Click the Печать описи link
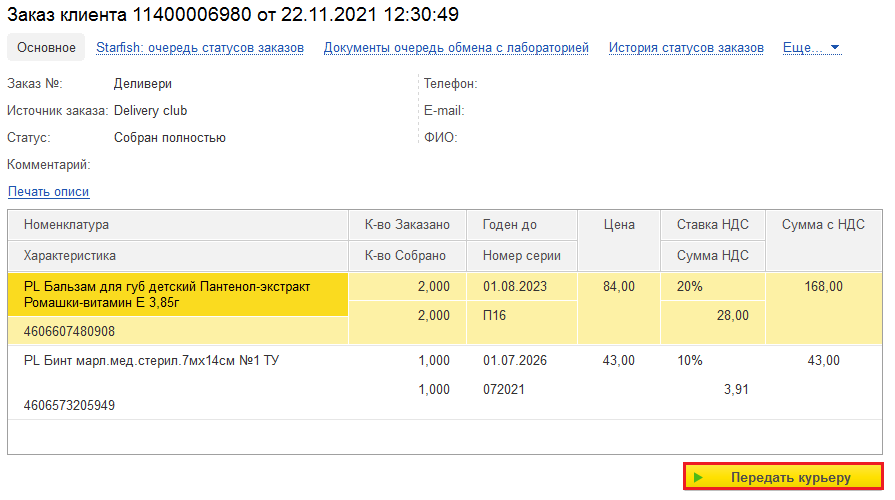895x500 pixels. click(49, 191)
